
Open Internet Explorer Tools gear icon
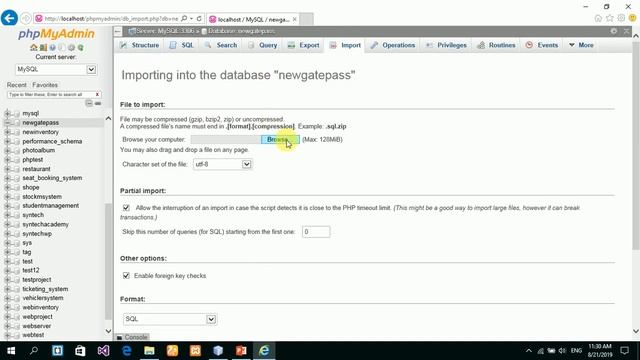tap(621, 18)
